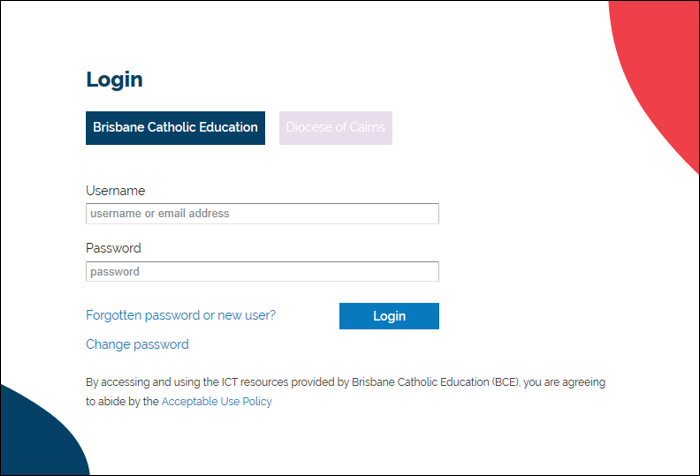The image size is (700, 476).
Task: Click the "to abide by the" text
Action: tap(122, 402)
